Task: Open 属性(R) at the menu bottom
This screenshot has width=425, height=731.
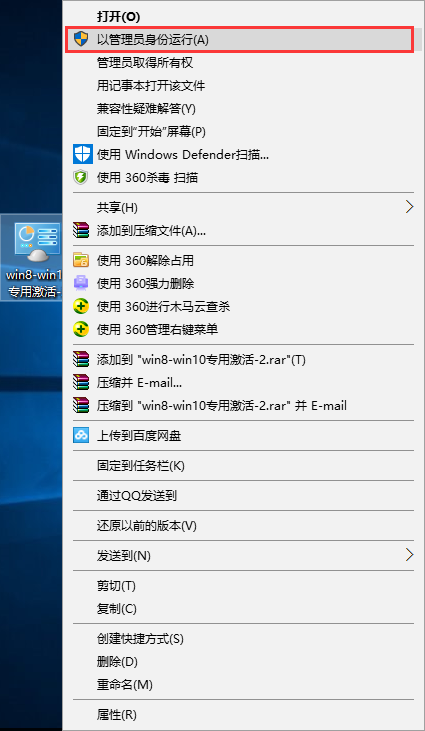Action: pyautogui.click(x=117, y=714)
